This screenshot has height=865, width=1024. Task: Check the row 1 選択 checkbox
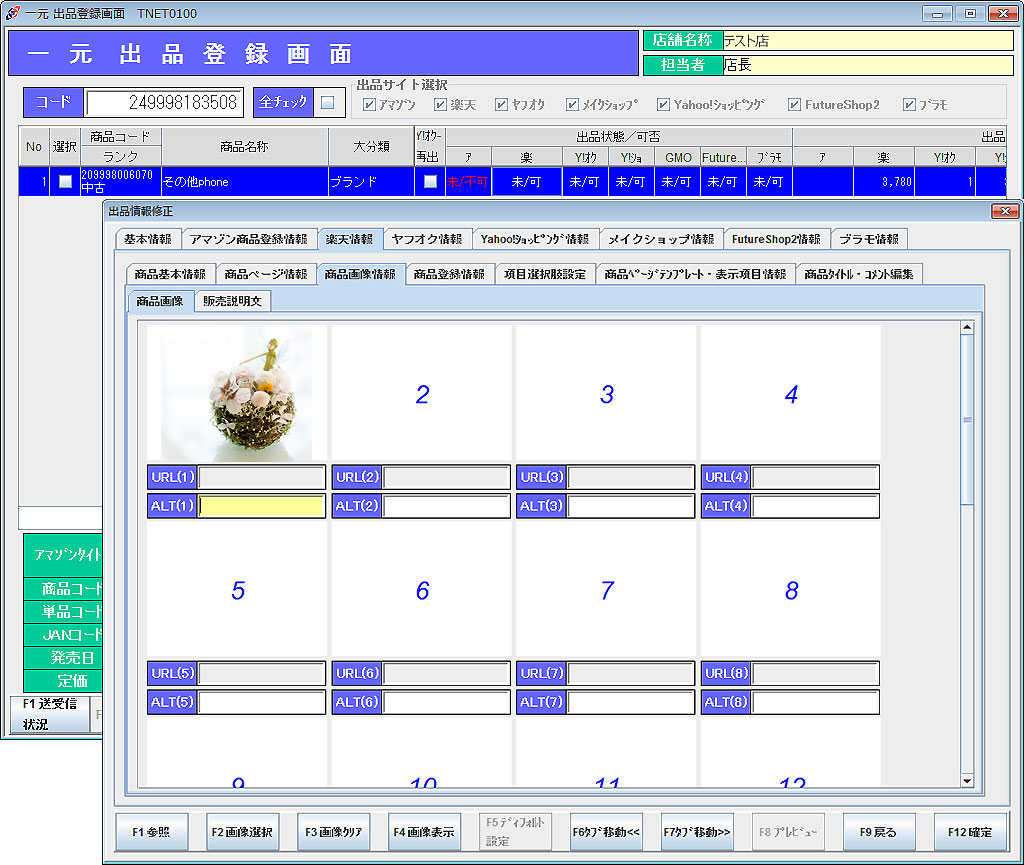tap(65, 181)
